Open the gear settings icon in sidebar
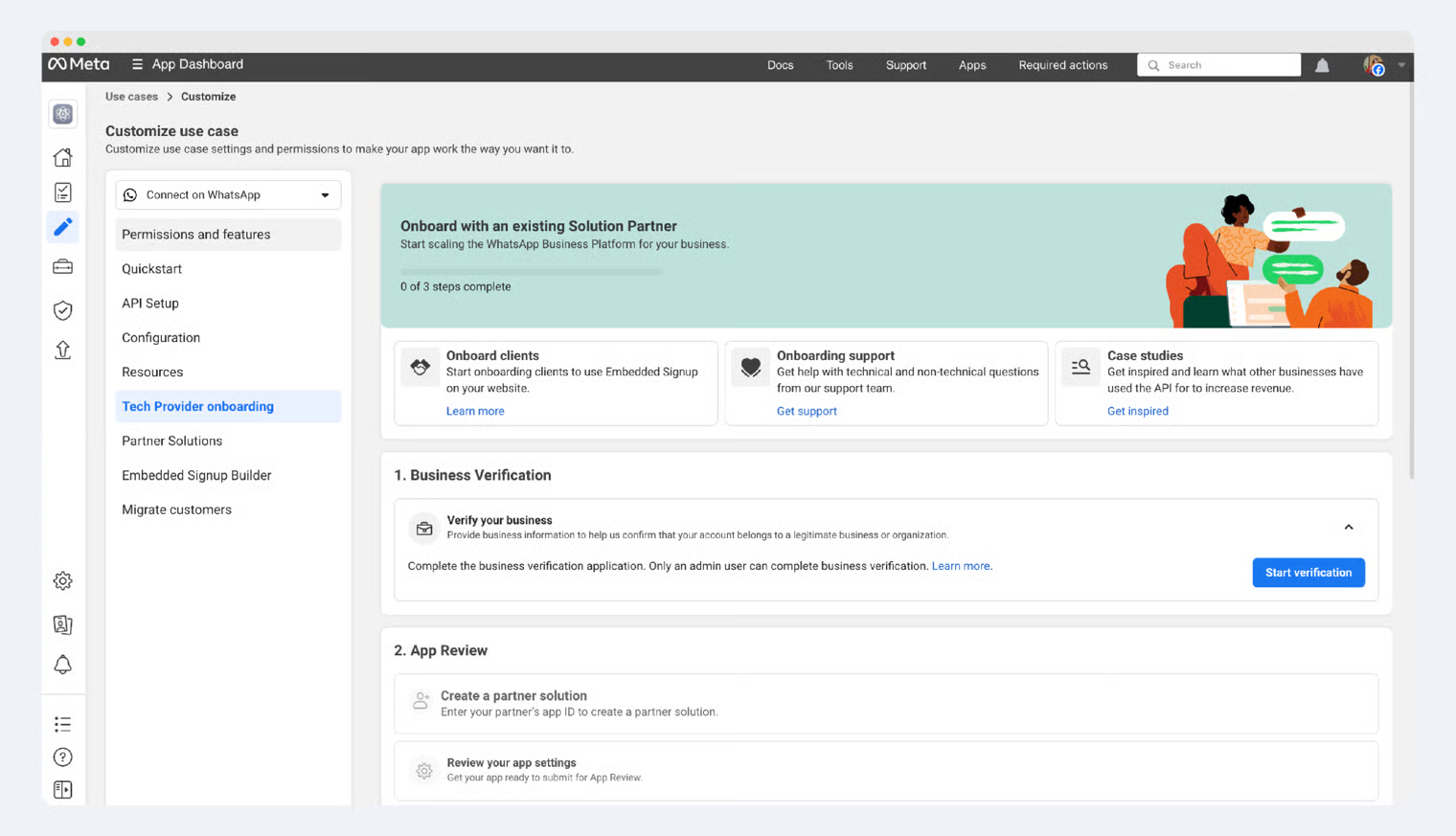The image size is (1456, 836). pyautogui.click(x=63, y=581)
